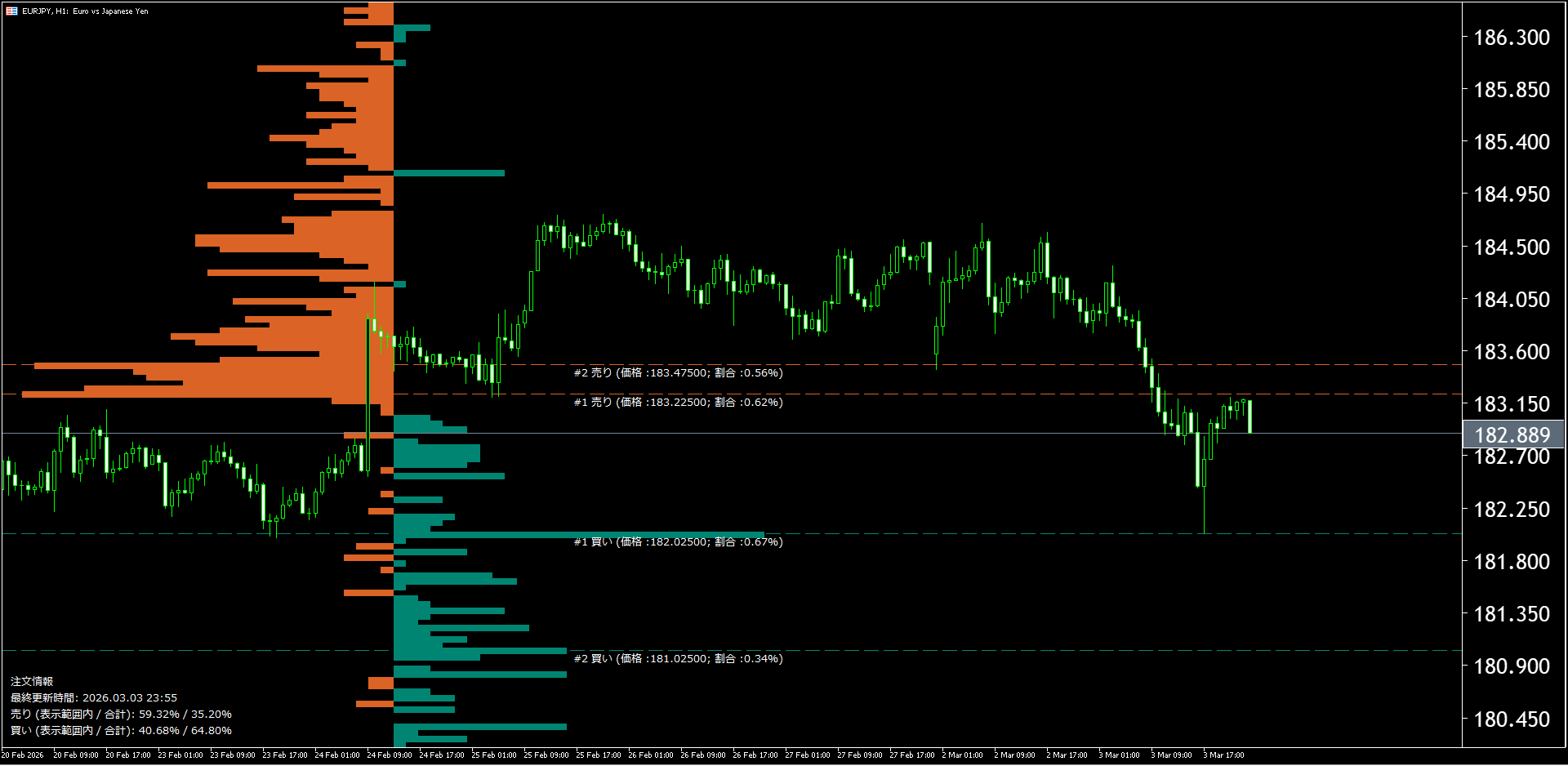
Task: Select the '25 Feb 09:00' time label
Action: click(x=546, y=755)
